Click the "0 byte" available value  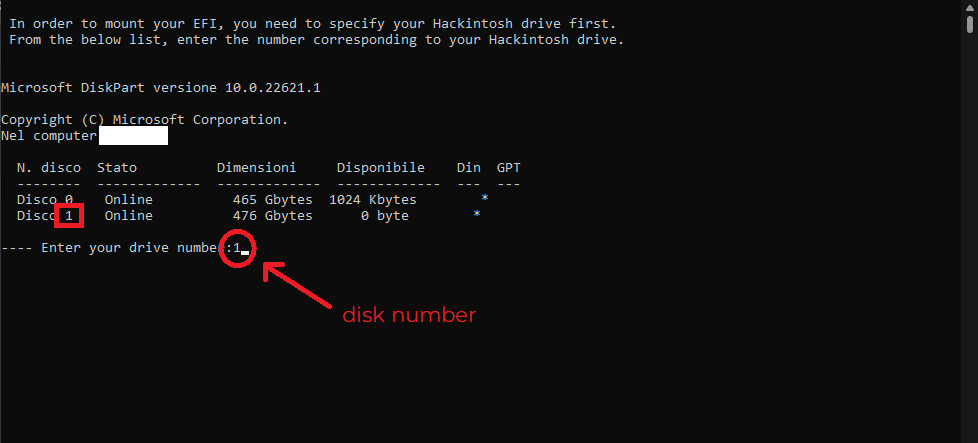pos(384,216)
